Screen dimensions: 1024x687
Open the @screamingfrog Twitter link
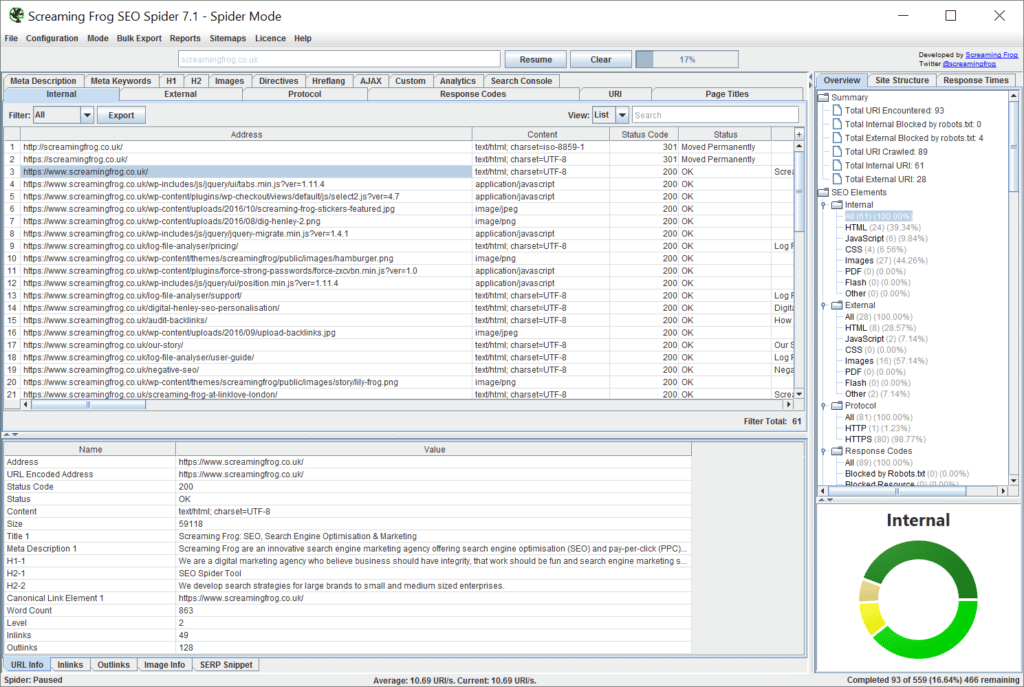coord(969,64)
